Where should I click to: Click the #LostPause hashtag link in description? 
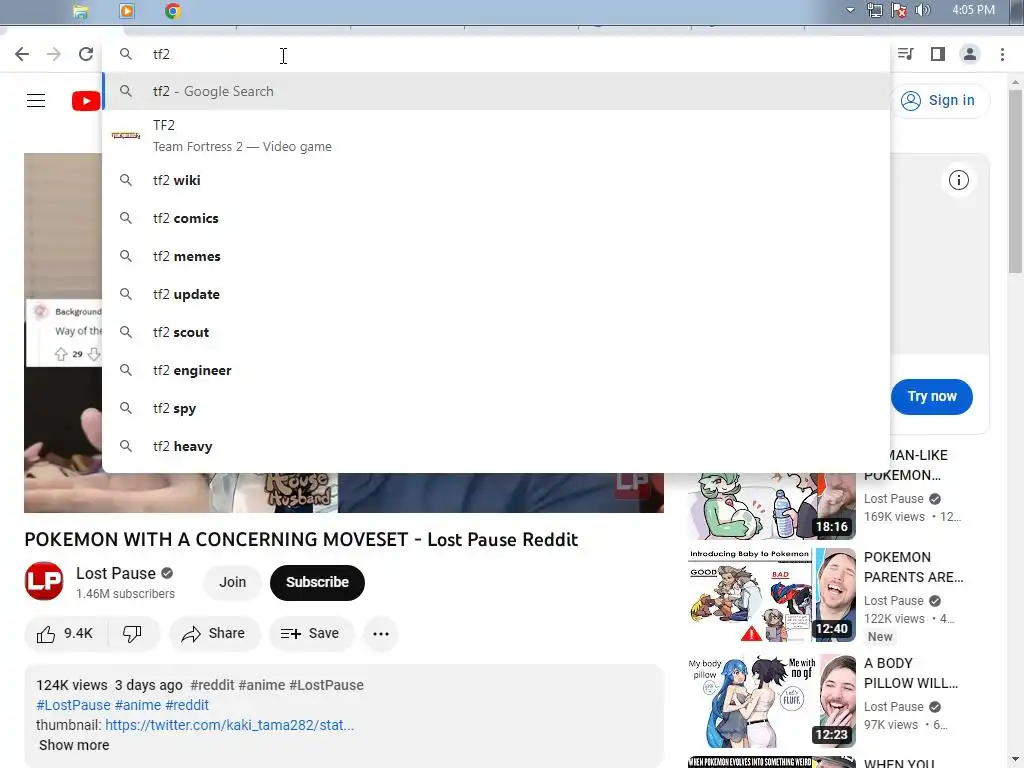click(73, 705)
